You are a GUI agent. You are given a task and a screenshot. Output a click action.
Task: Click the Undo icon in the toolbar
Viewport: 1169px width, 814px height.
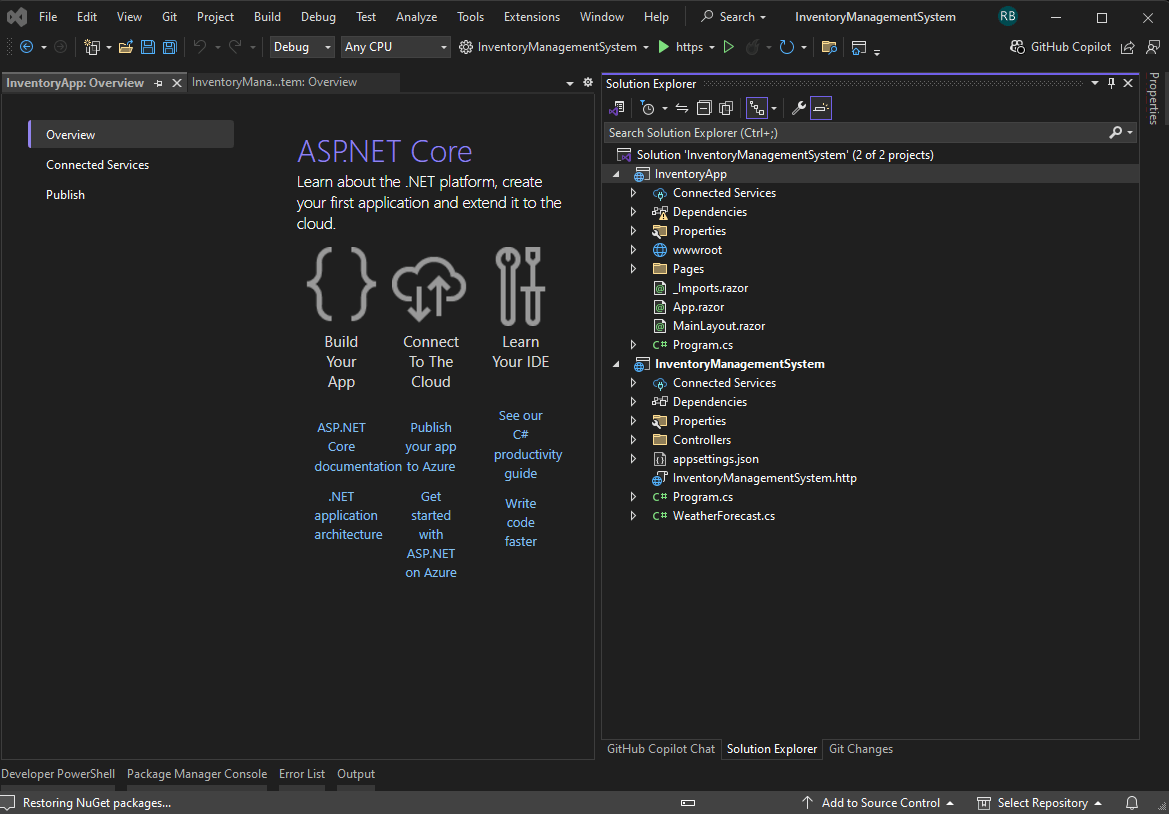click(201, 46)
